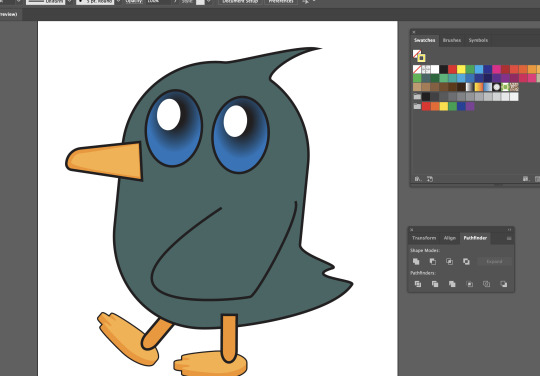Image resolution: width=540 pixels, height=376 pixels.
Task: Click the Exclude shape mode icon
Action: [x=466, y=261]
